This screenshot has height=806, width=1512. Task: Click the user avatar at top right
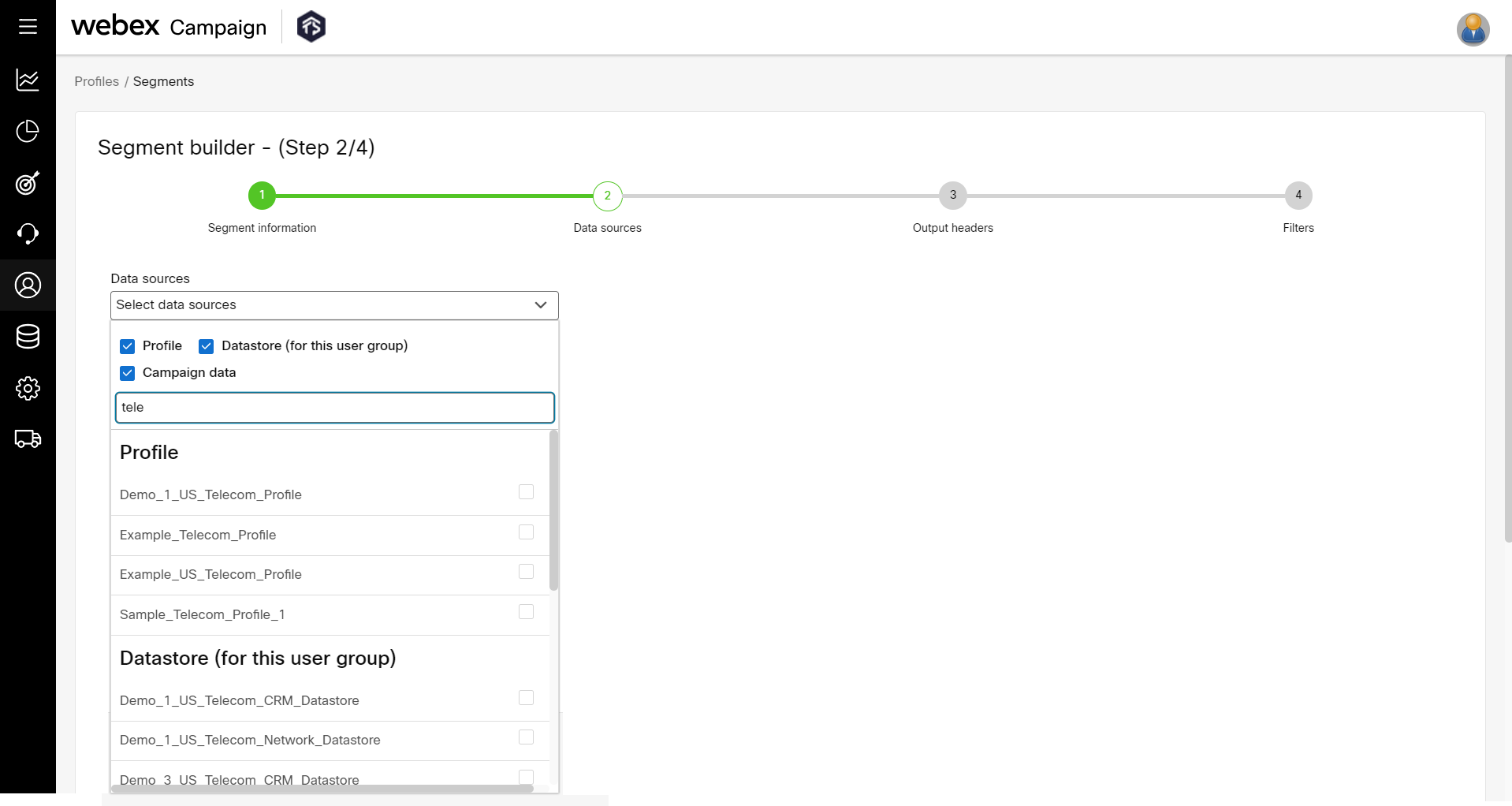coord(1473,29)
